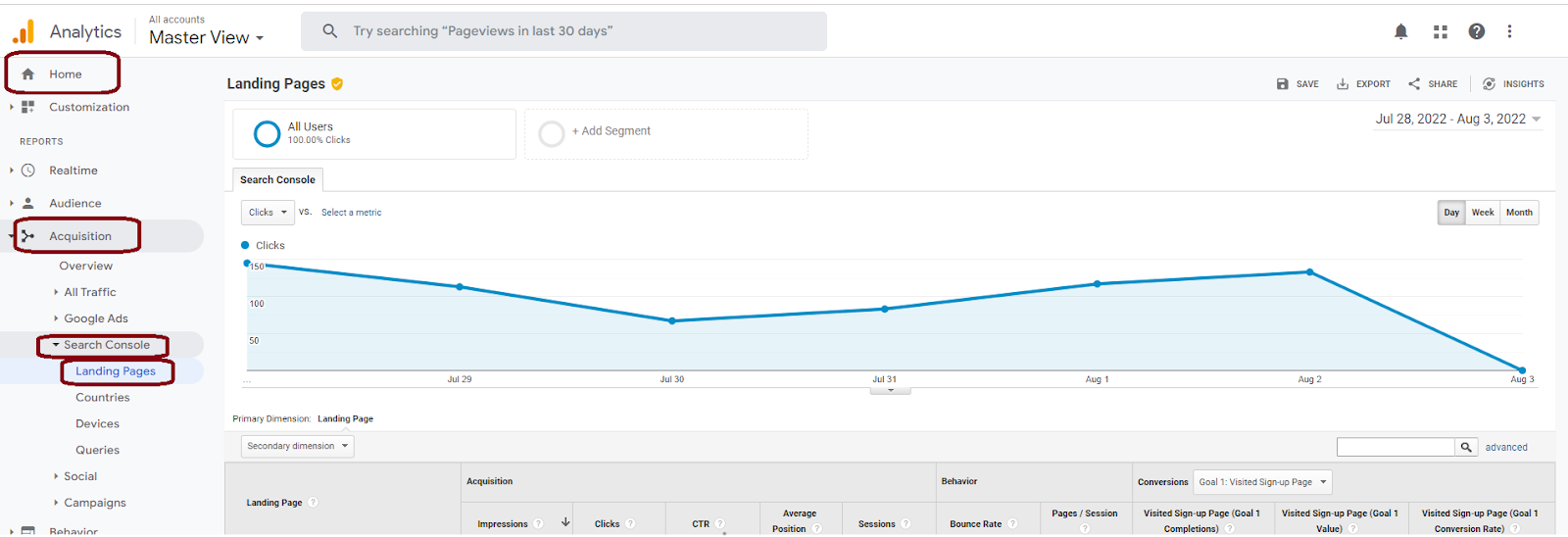Click Select a metric link
This screenshot has width=1568, height=537.
[352, 213]
